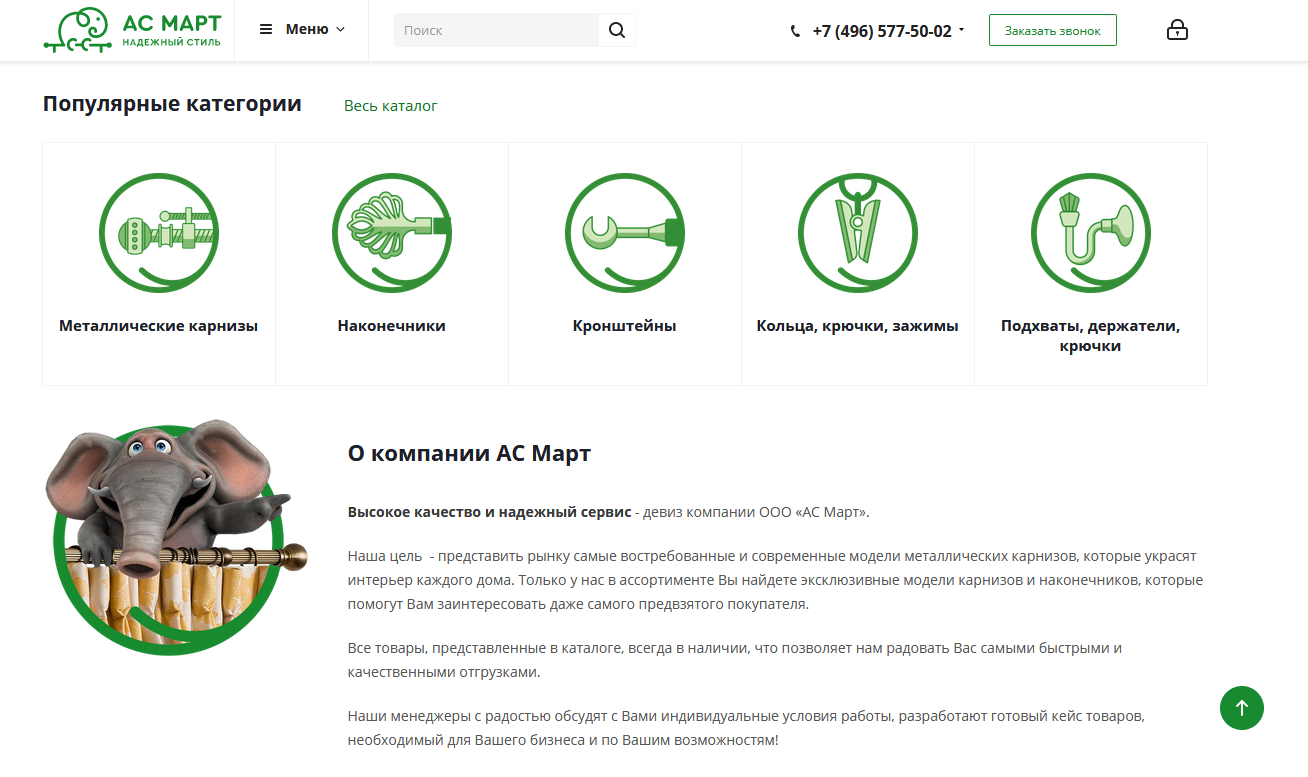Image resolution: width=1308 pixels, height=777 pixels.
Task: Go to top with arrow button
Action: (1242, 707)
